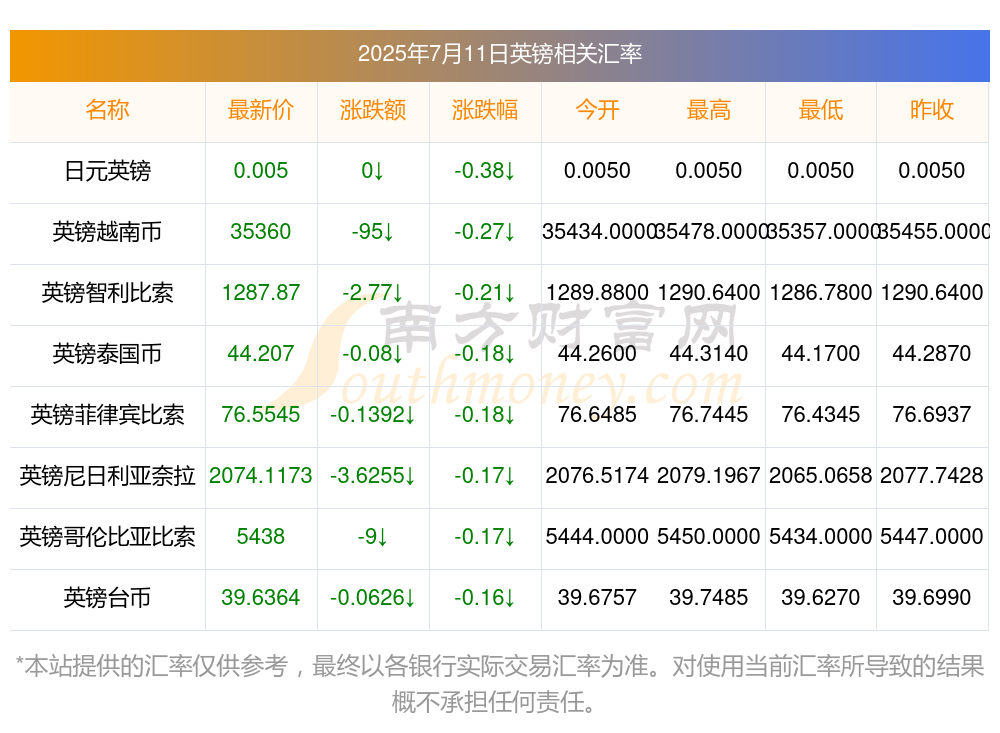Select the 英镑台币 row name
The image size is (1000, 733).
click(107, 598)
